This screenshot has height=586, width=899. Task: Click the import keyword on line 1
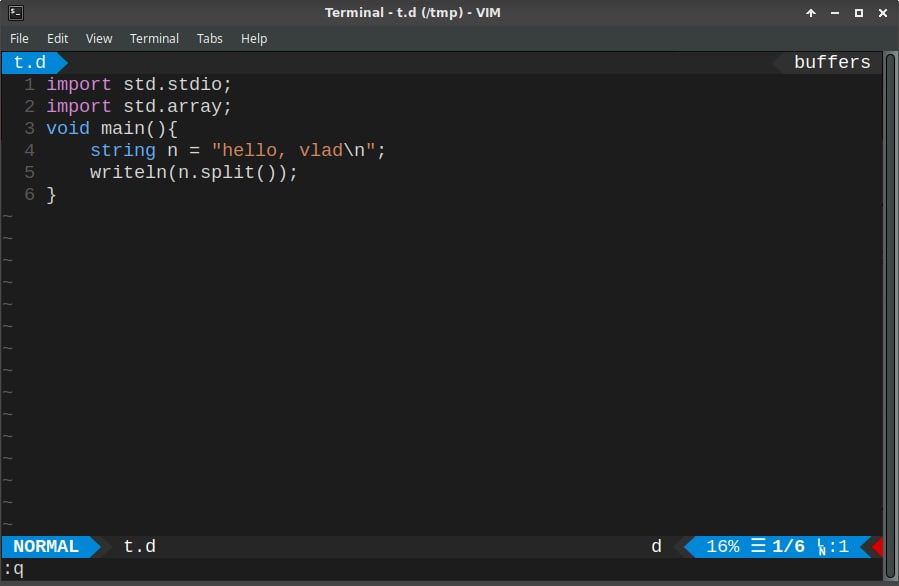click(x=79, y=84)
